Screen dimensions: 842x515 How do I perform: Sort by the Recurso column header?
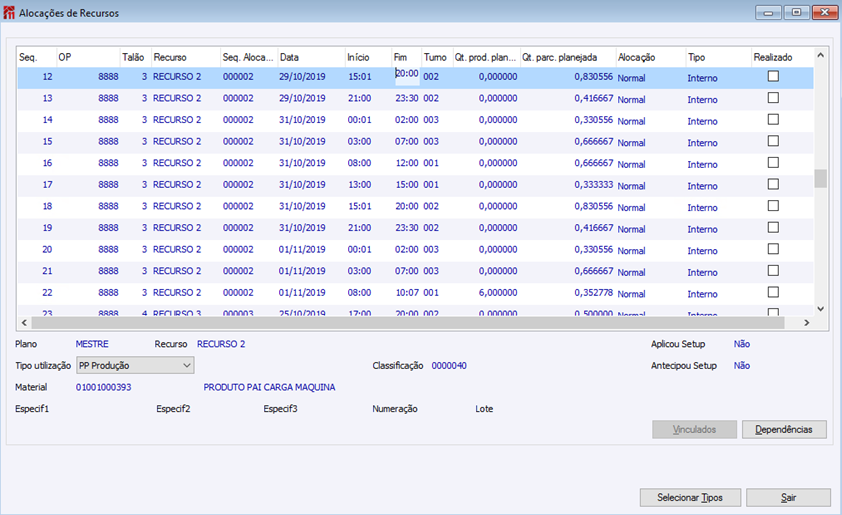pyautogui.click(x=183, y=58)
